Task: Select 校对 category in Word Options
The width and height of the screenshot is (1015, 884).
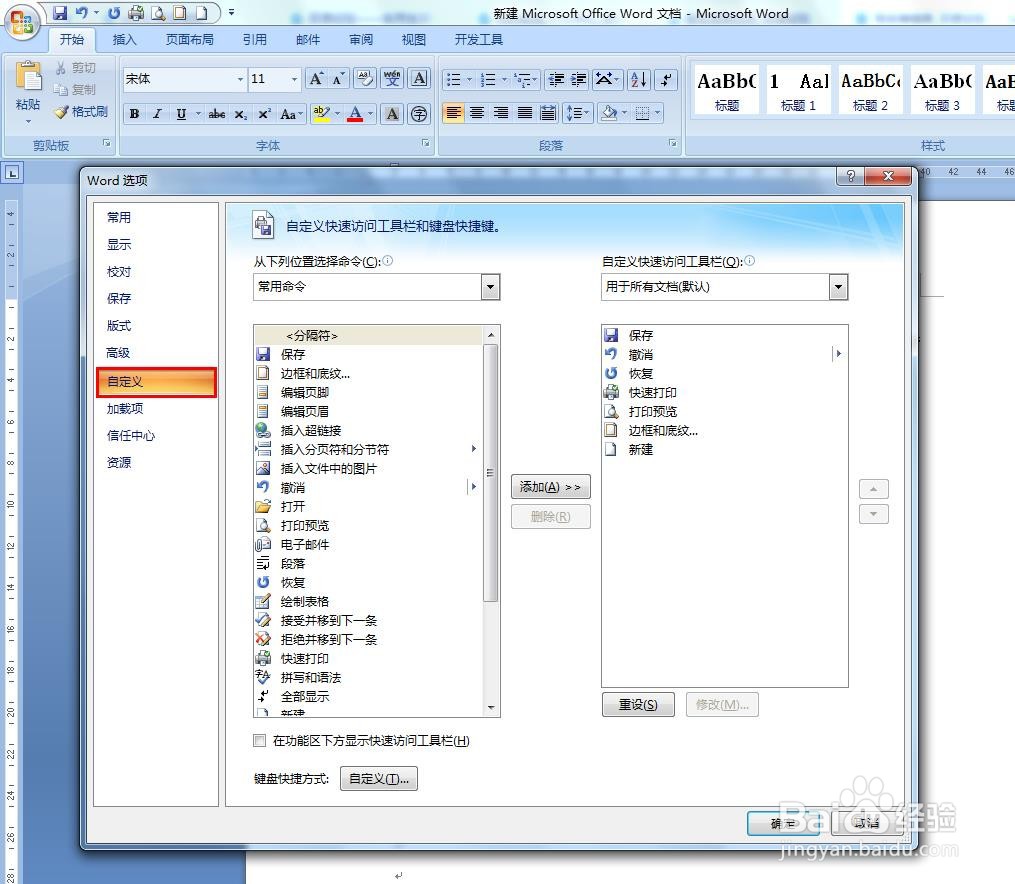Action: (155, 272)
